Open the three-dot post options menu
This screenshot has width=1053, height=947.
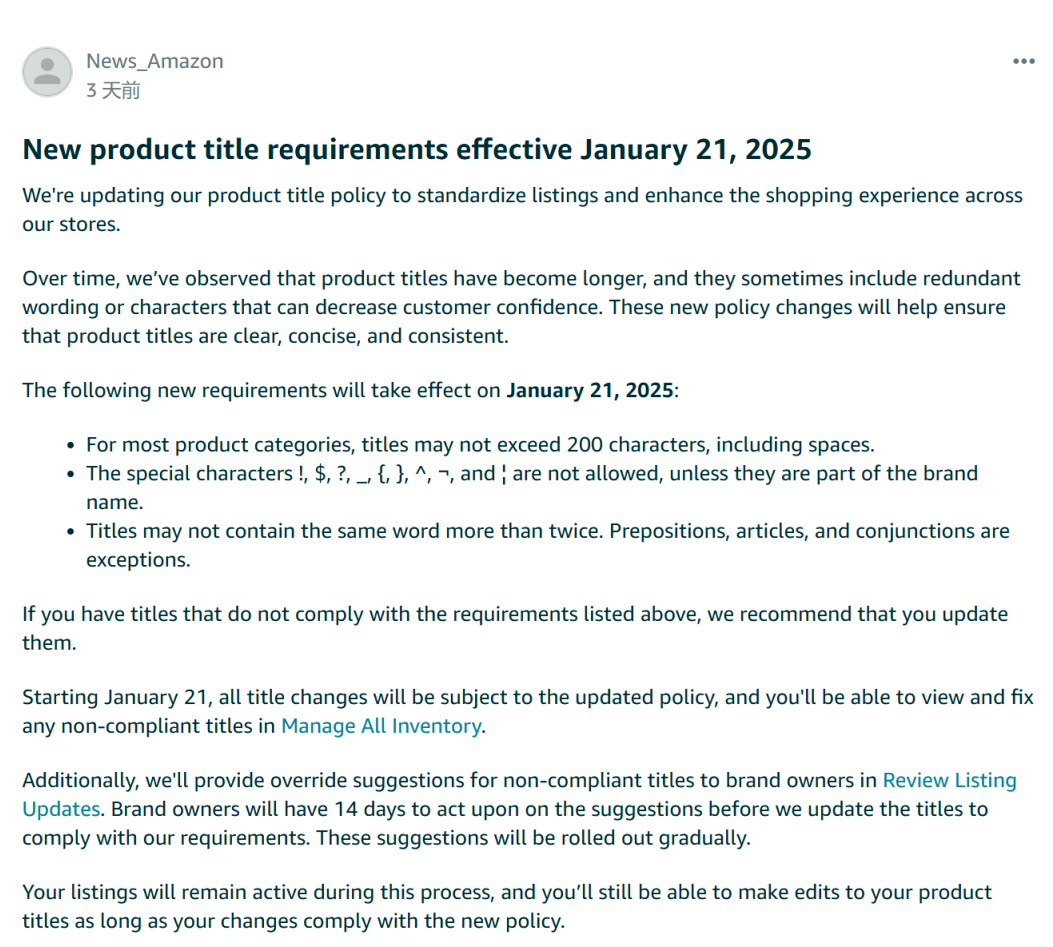1023,61
